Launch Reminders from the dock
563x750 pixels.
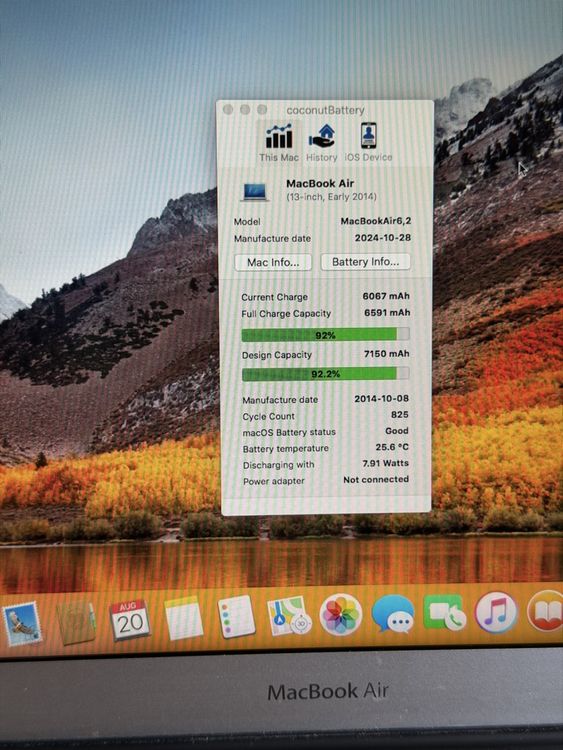point(236,617)
